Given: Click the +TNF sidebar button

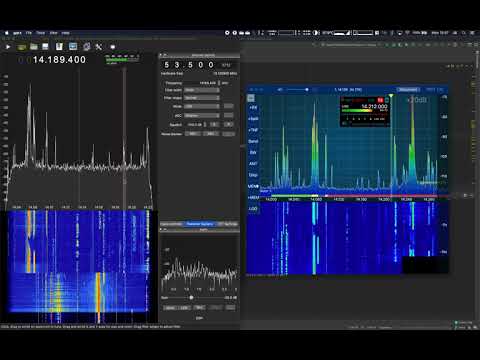Looking at the screenshot, I should (253, 130).
